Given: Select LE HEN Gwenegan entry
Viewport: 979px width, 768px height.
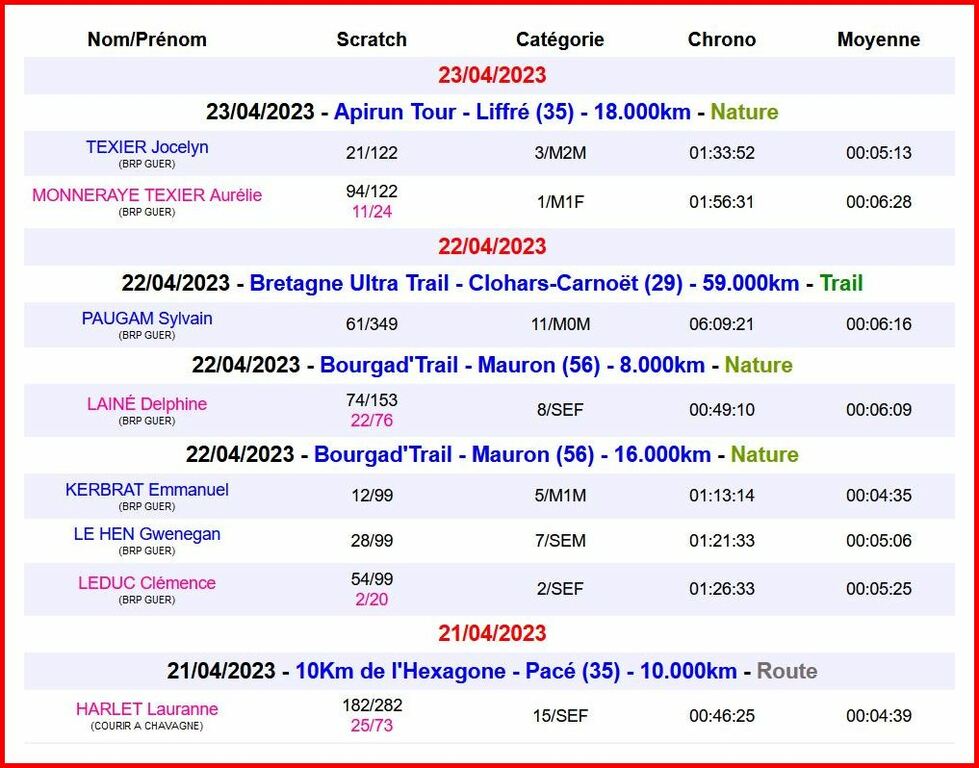Looking at the screenshot, I should click(x=147, y=534).
